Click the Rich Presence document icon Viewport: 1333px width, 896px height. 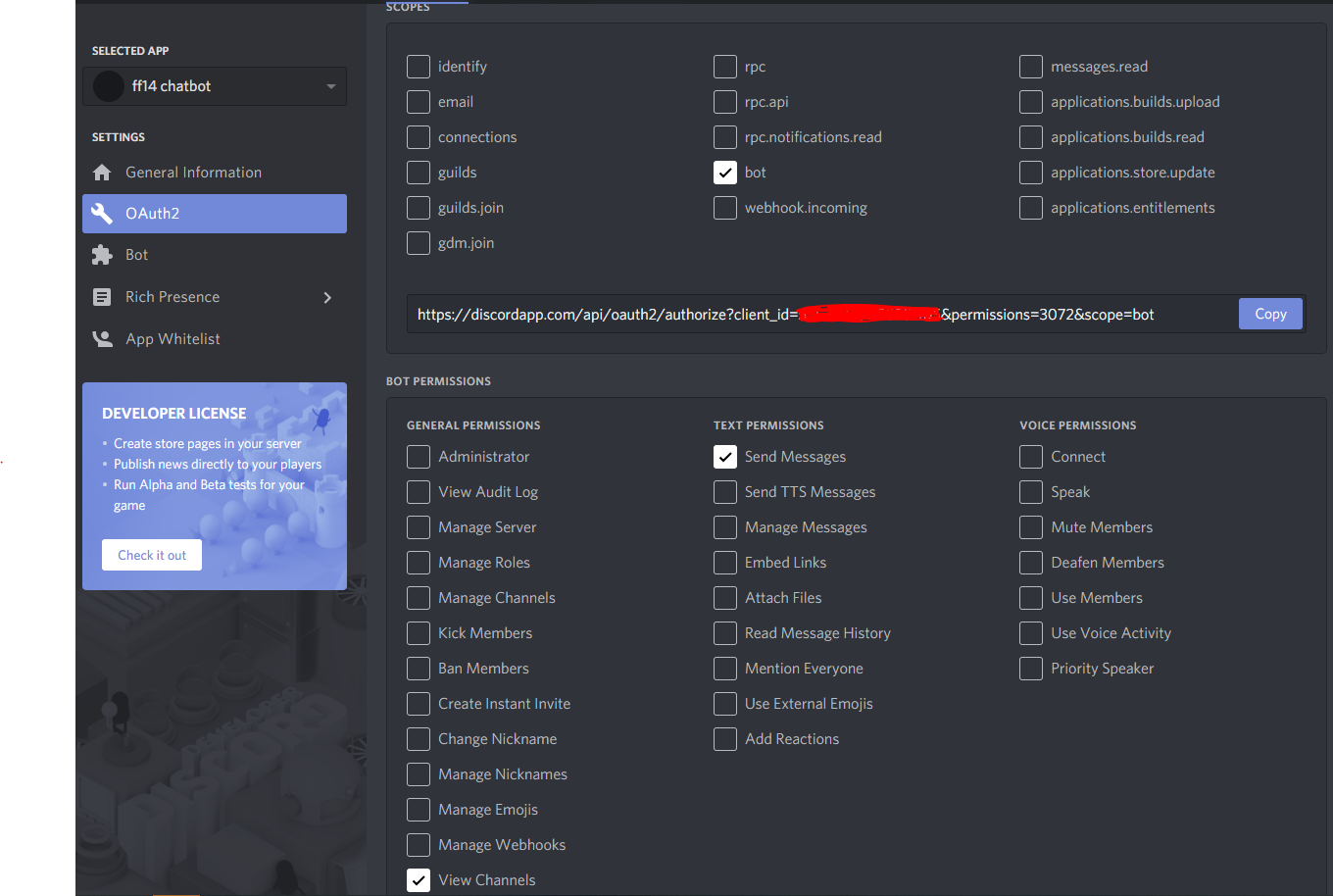102,297
